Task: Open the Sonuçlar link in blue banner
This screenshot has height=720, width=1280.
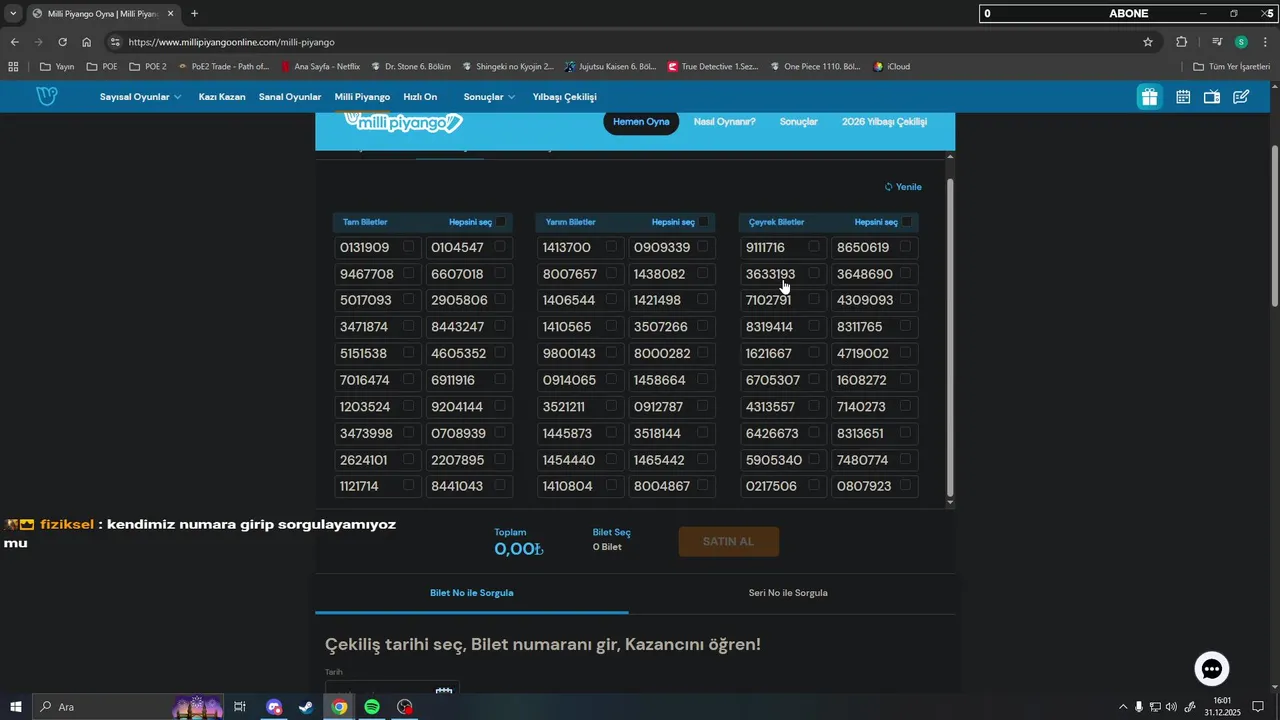Action: coord(799,122)
